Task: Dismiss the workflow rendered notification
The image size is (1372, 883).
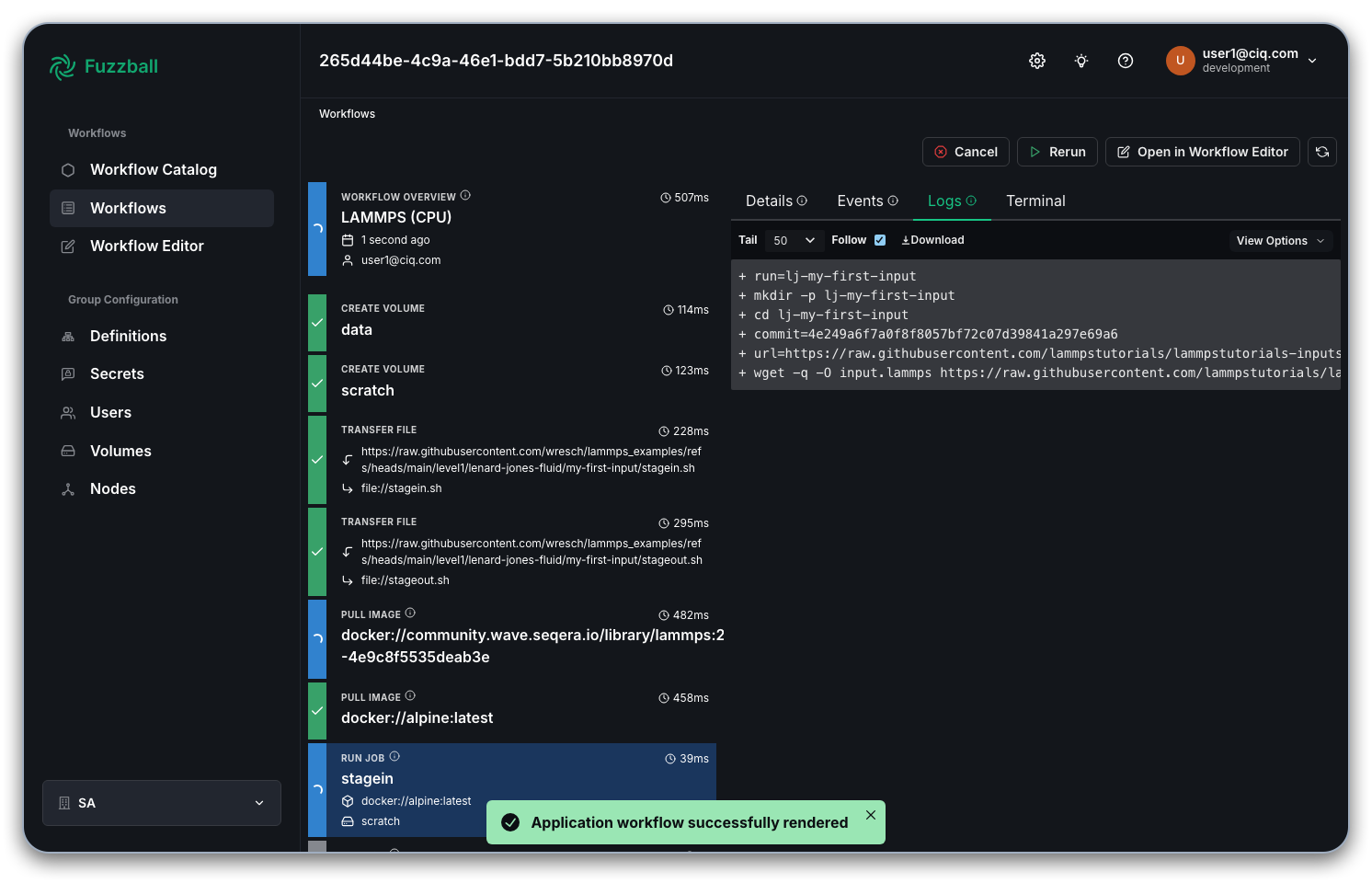Action: click(x=871, y=815)
